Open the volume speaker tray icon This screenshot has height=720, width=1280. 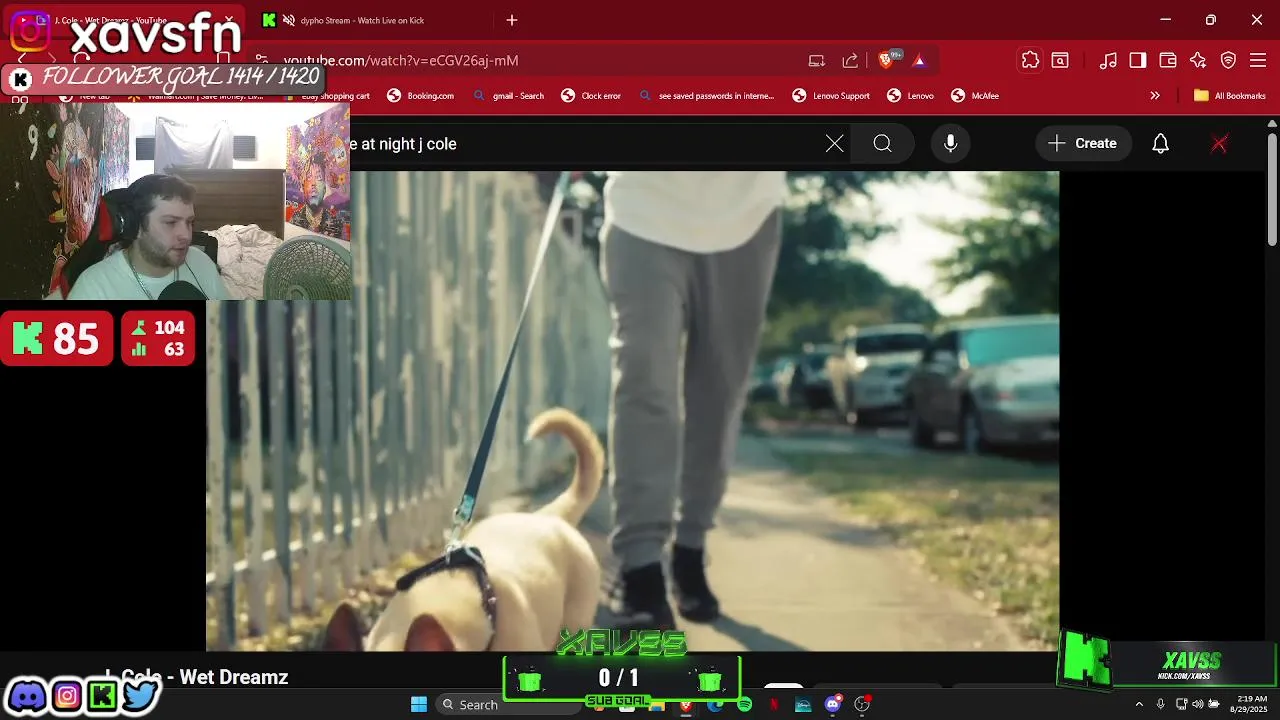[x=1197, y=705]
